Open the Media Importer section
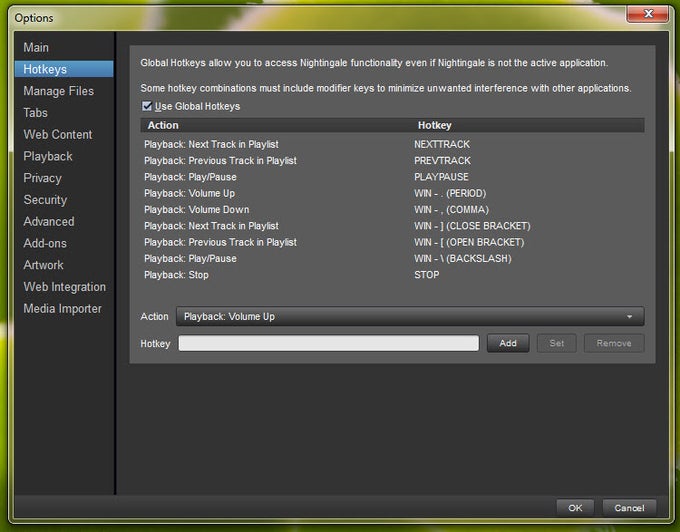The width and height of the screenshot is (680, 532). pos(64,308)
